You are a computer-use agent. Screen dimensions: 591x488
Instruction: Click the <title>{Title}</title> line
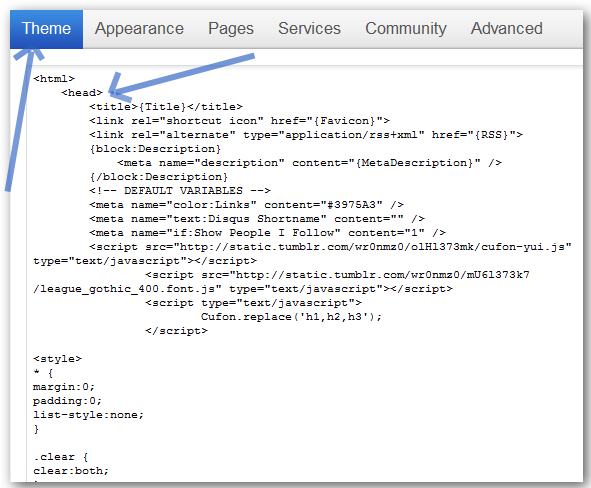[x=166, y=107]
